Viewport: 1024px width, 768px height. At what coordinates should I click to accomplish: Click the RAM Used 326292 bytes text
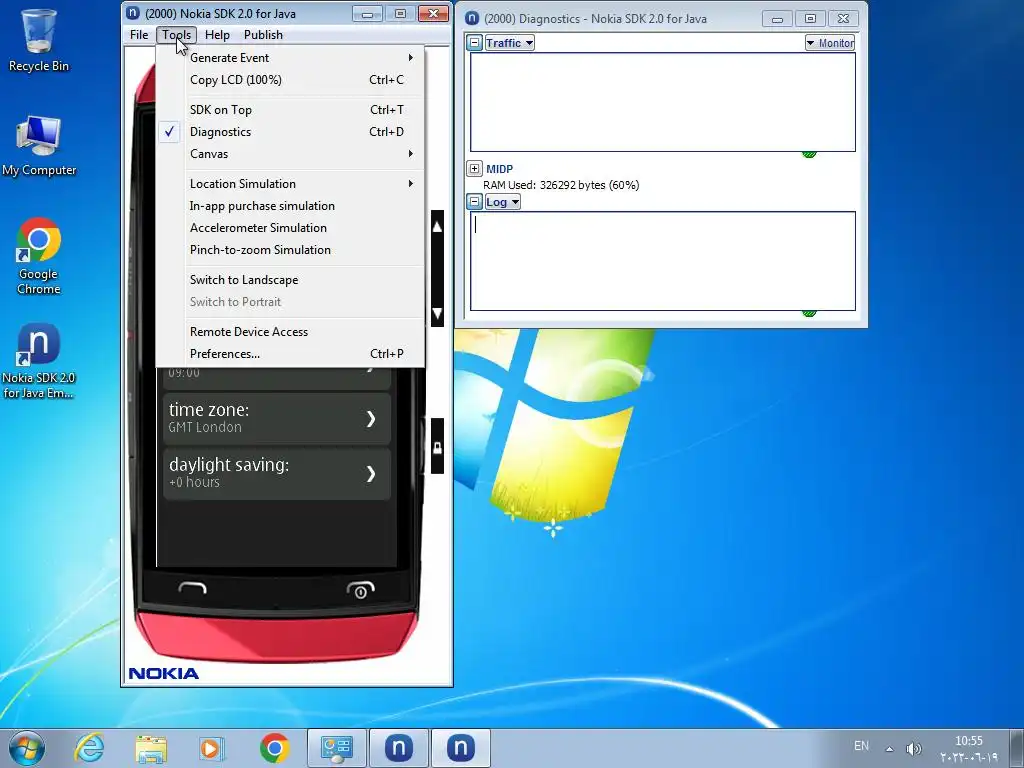click(x=561, y=185)
